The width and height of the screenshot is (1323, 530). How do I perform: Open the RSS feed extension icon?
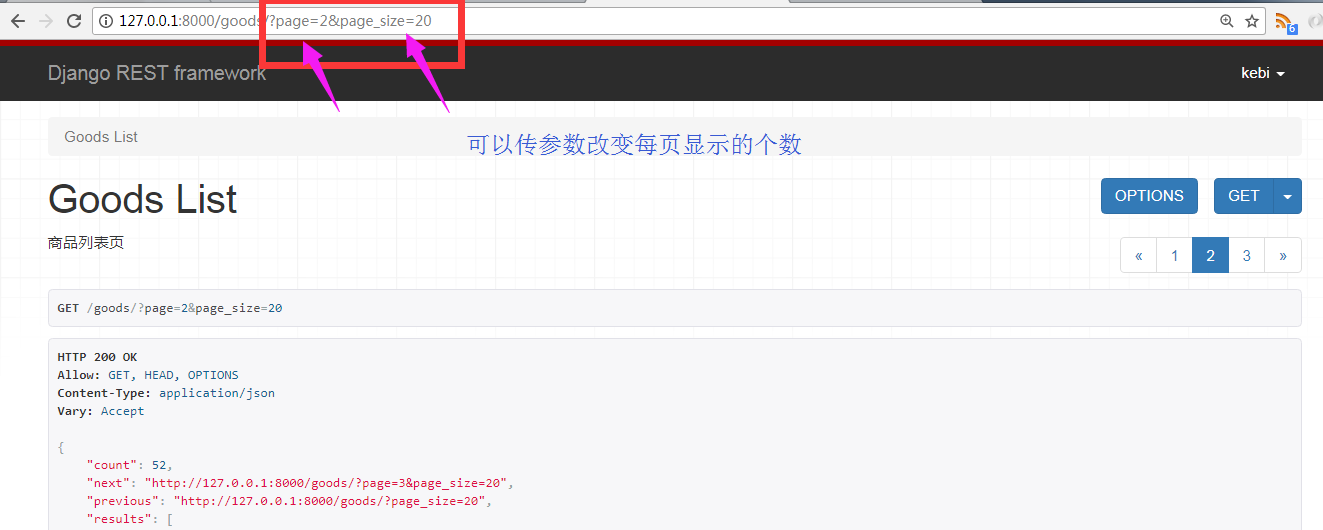[1285, 22]
